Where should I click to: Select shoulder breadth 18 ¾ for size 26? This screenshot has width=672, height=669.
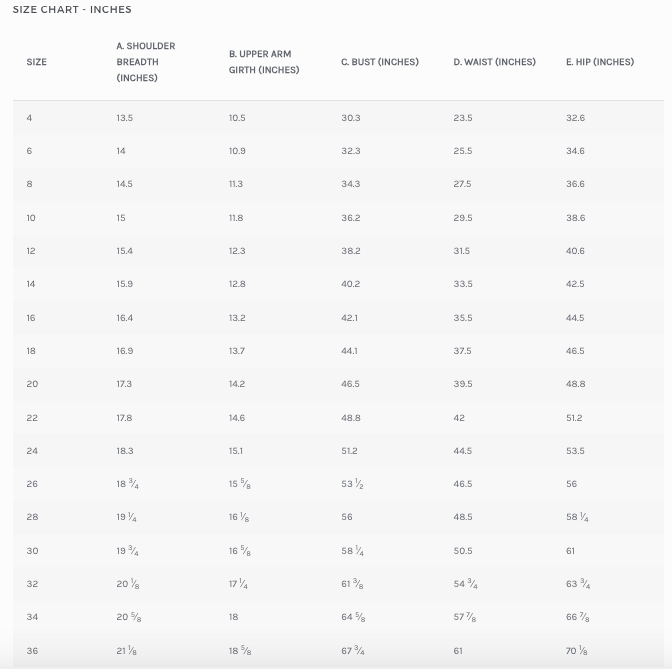tap(127, 484)
